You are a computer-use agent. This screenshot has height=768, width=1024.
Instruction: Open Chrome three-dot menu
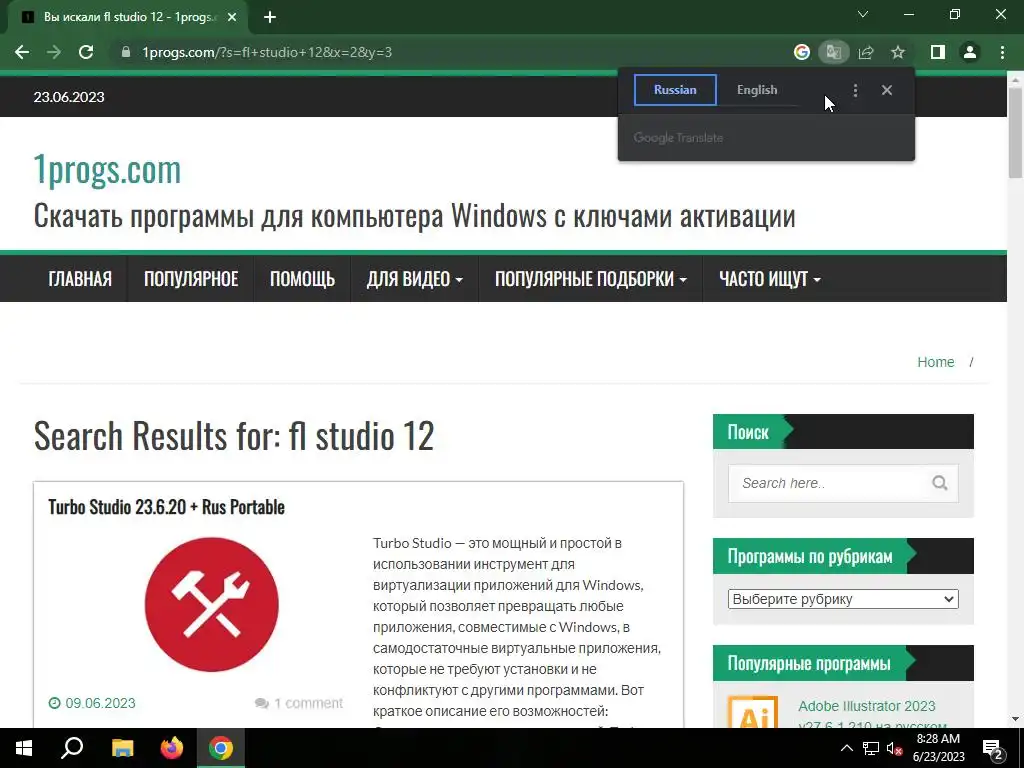[x=1002, y=52]
